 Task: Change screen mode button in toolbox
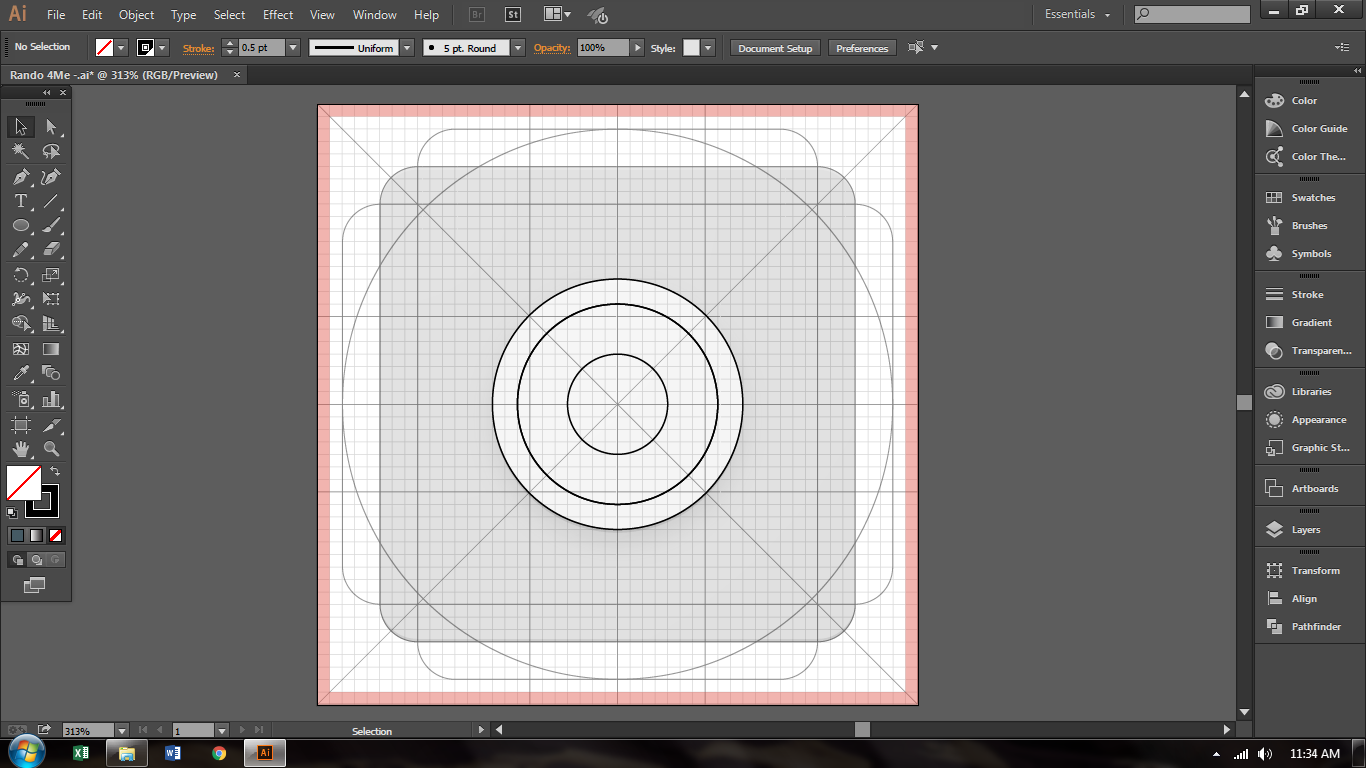point(34,585)
